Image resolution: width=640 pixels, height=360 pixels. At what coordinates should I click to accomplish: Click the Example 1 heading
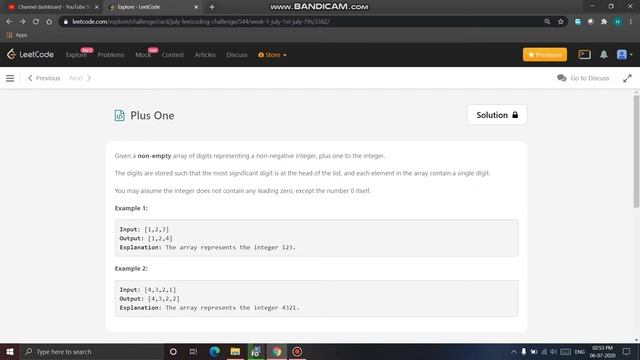click(131, 208)
